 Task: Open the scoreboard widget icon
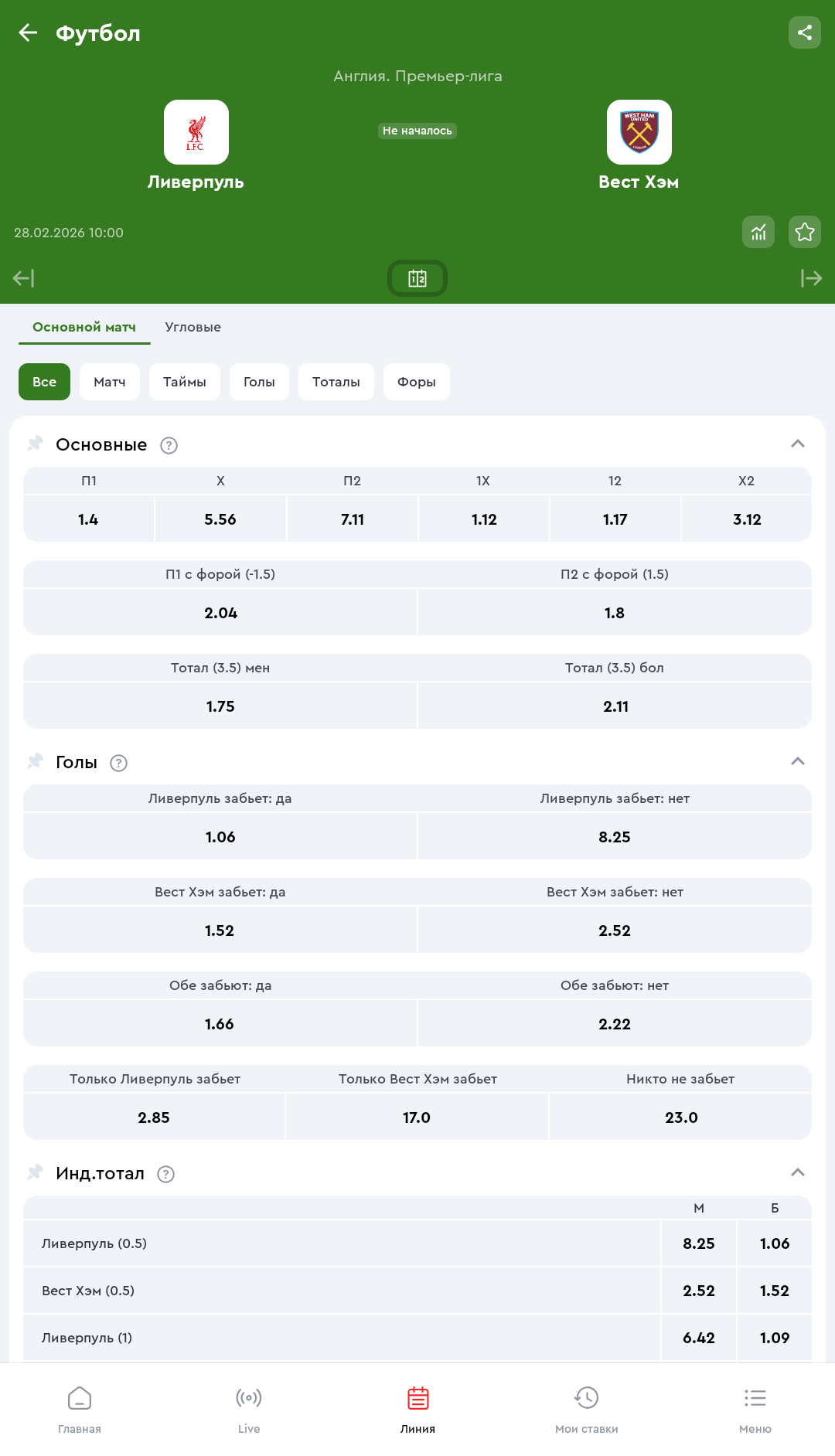click(417, 278)
